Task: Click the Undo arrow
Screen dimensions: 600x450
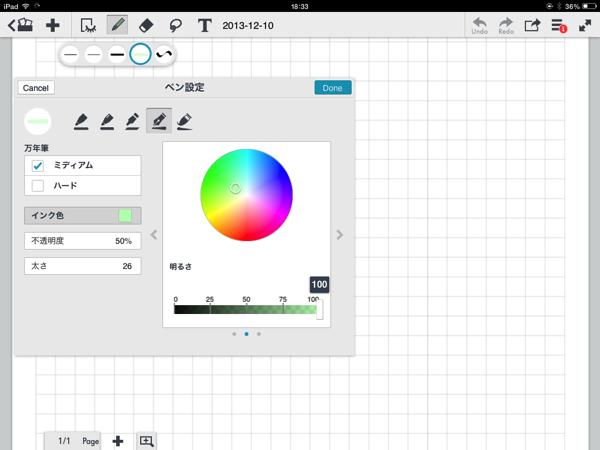Action: click(x=480, y=24)
